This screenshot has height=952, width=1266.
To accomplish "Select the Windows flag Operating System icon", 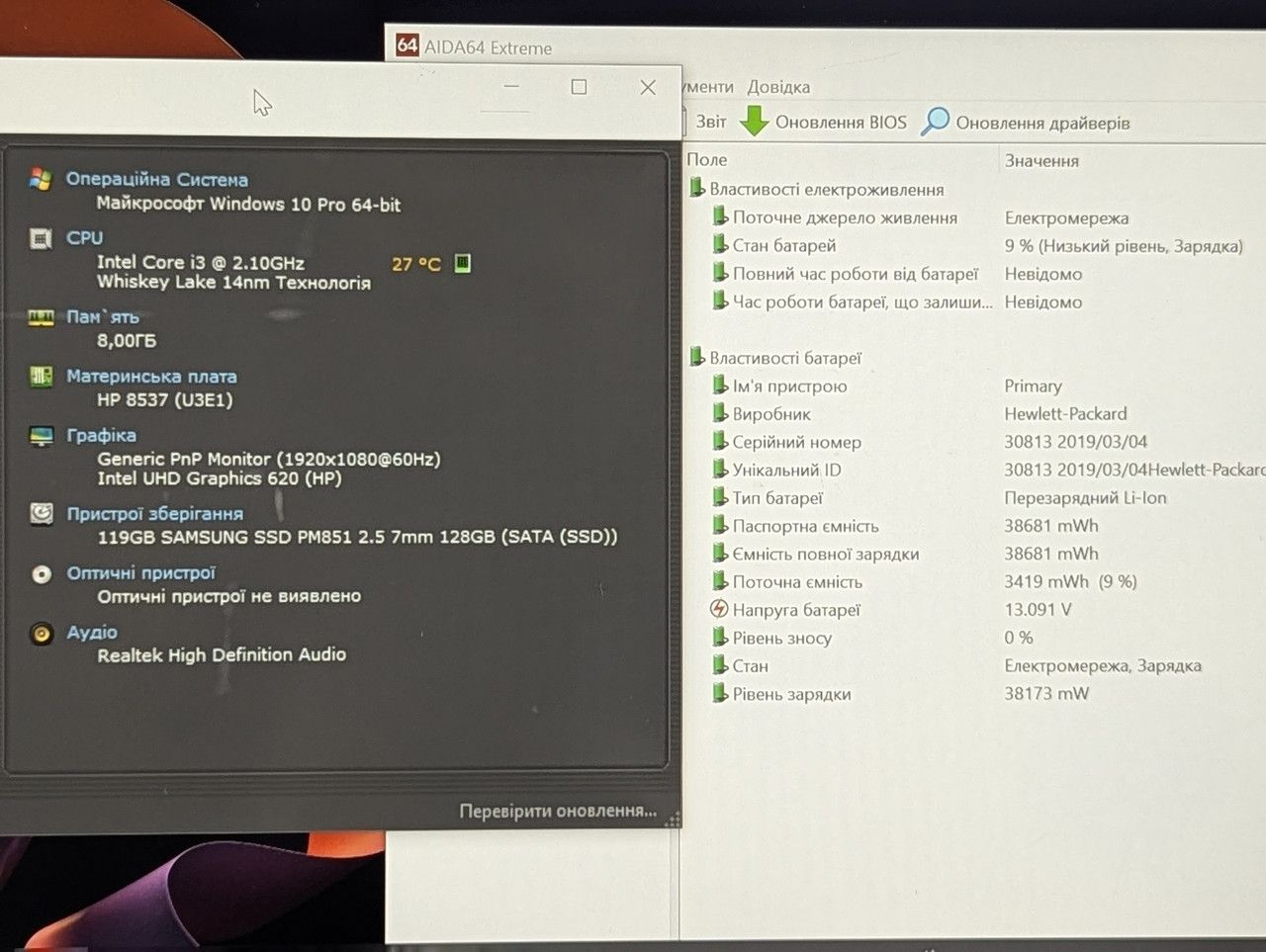I will (x=41, y=179).
